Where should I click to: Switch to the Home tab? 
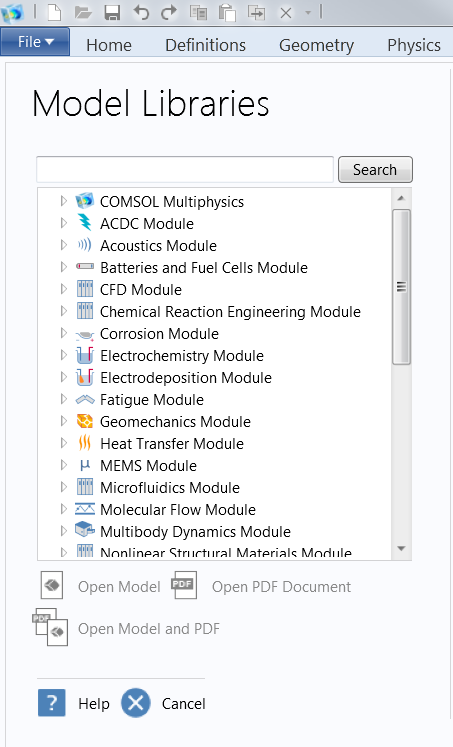point(109,45)
